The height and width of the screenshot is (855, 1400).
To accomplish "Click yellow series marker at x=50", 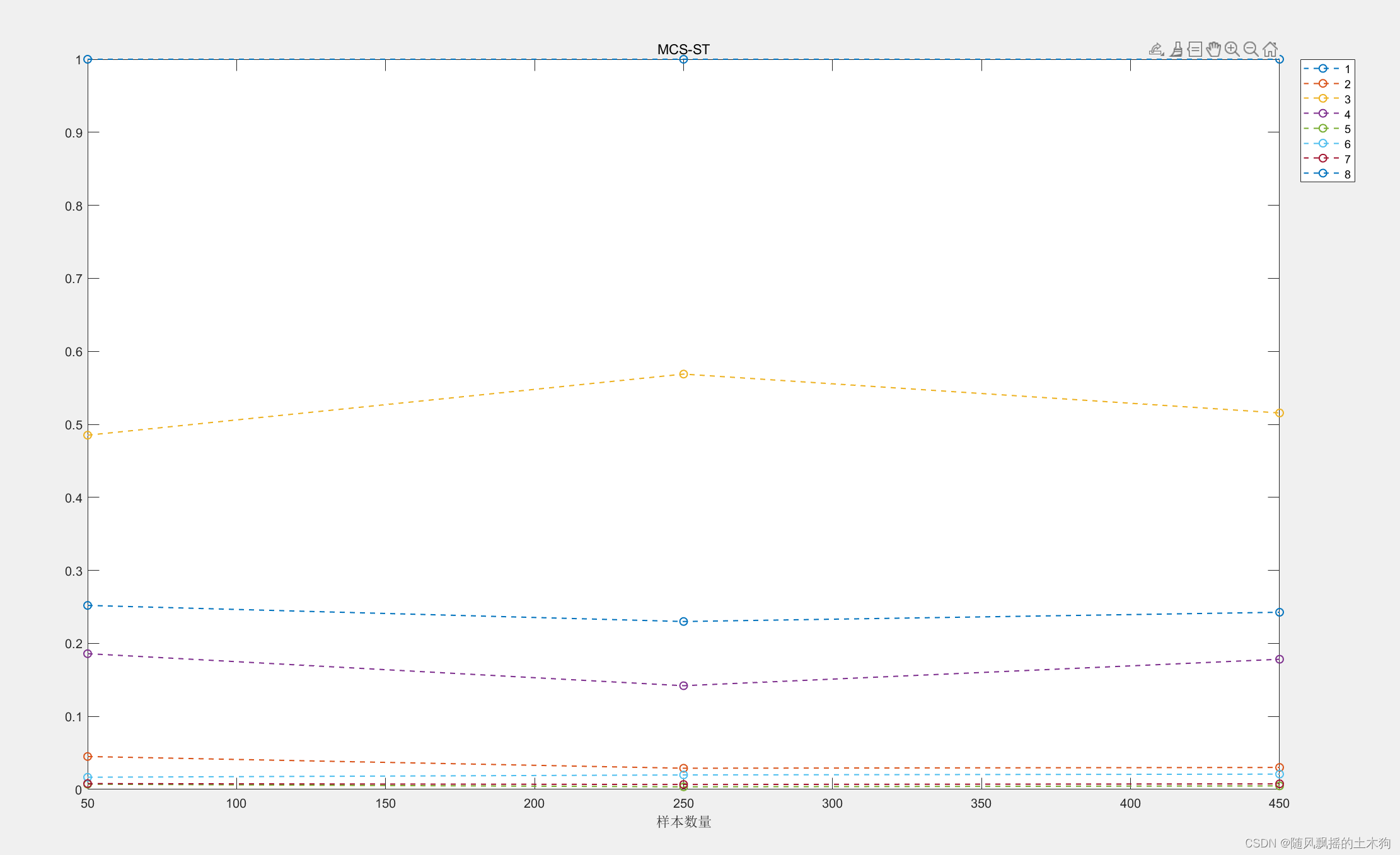I will 88,435.
